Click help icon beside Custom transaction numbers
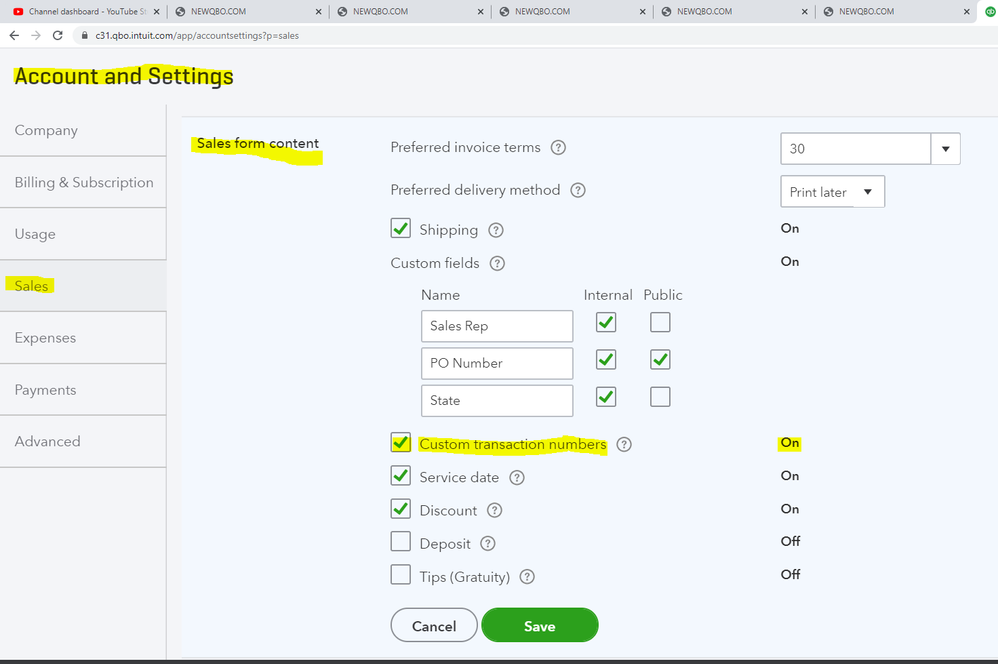 point(624,444)
